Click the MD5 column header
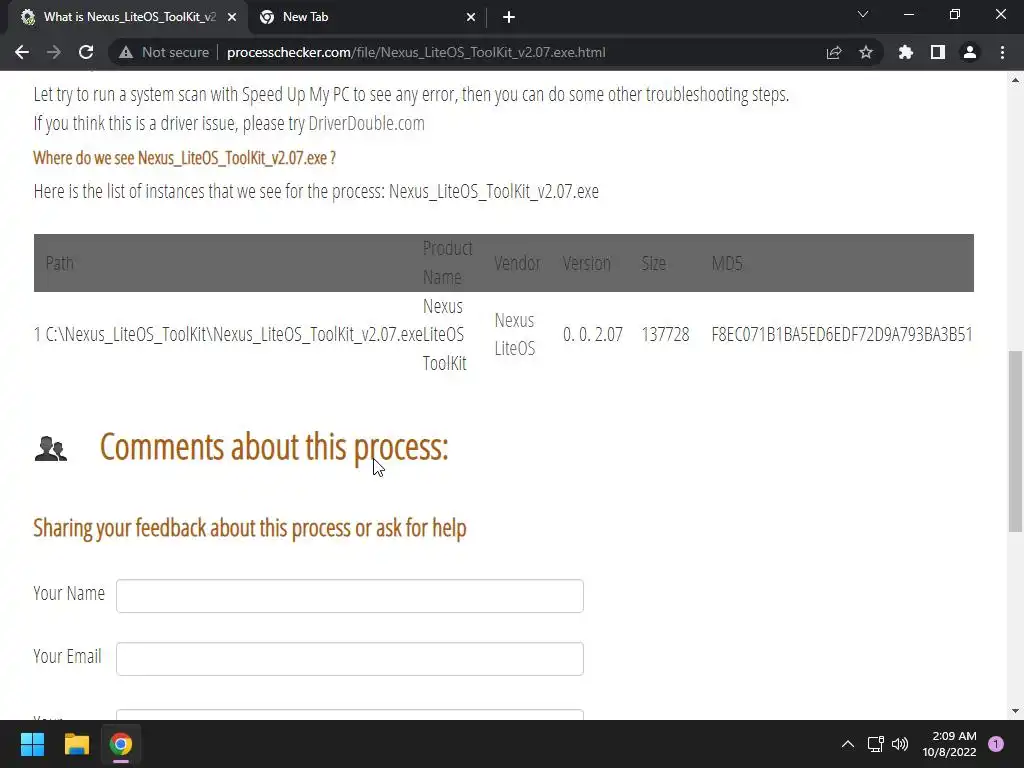1024x768 pixels. [x=727, y=263]
